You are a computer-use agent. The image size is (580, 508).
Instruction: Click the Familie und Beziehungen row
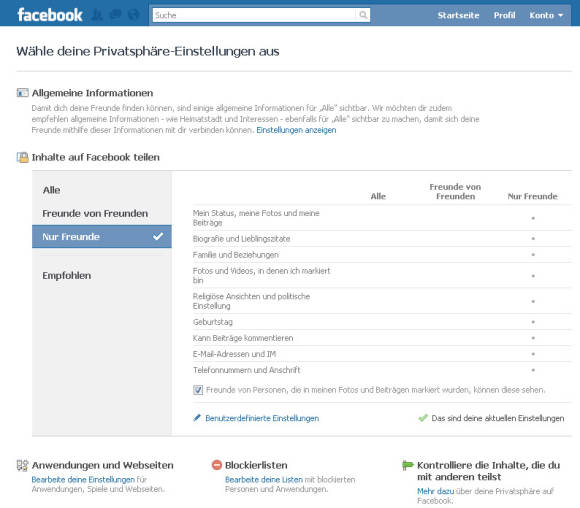click(382, 255)
